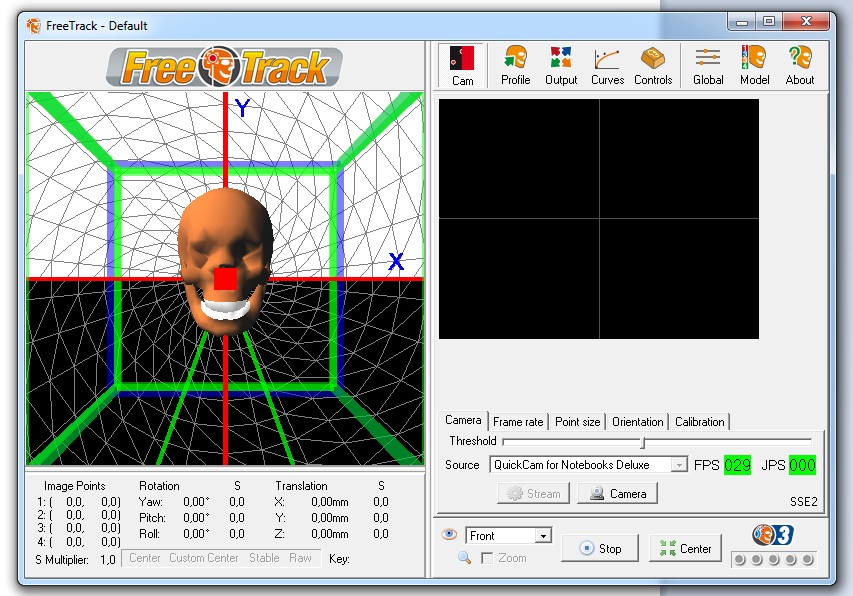Switch to the Frame rate tab
The height and width of the screenshot is (596, 853).
(518, 421)
